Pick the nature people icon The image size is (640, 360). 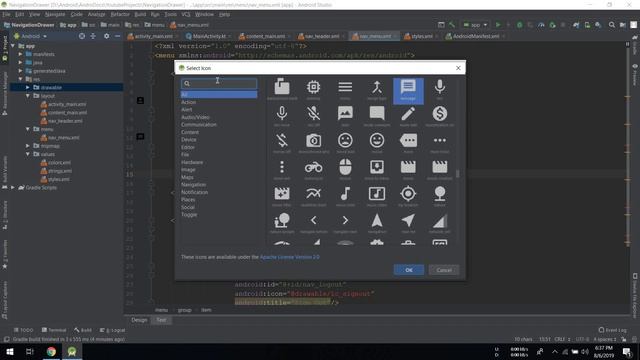(282, 220)
